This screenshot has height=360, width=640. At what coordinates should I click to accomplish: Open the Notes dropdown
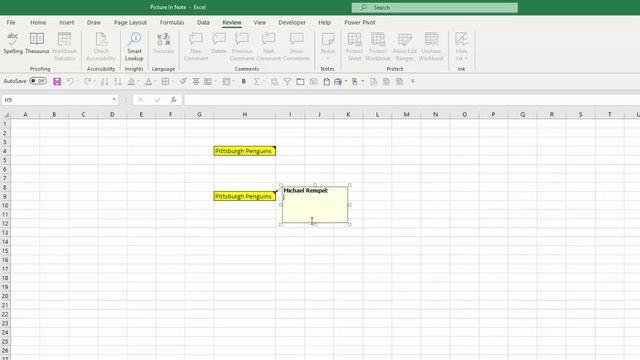[x=327, y=47]
